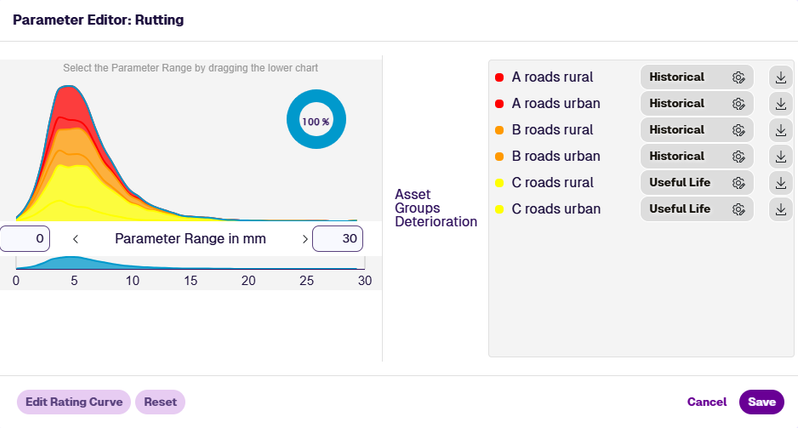798x428 pixels.
Task: Click the red dot for A roads urban
Action: (x=499, y=104)
